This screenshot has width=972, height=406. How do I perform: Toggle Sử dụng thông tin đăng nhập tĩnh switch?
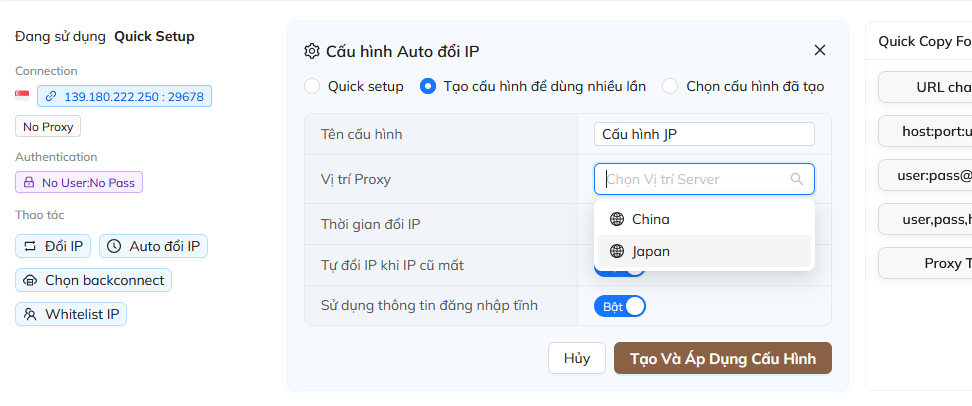tap(620, 305)
